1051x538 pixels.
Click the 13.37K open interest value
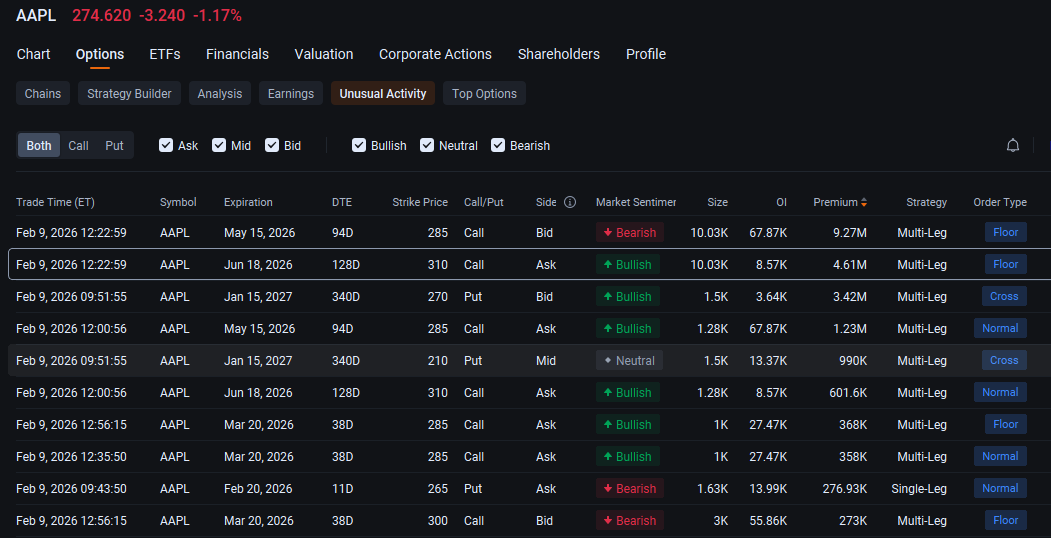[x=768, y=360]
